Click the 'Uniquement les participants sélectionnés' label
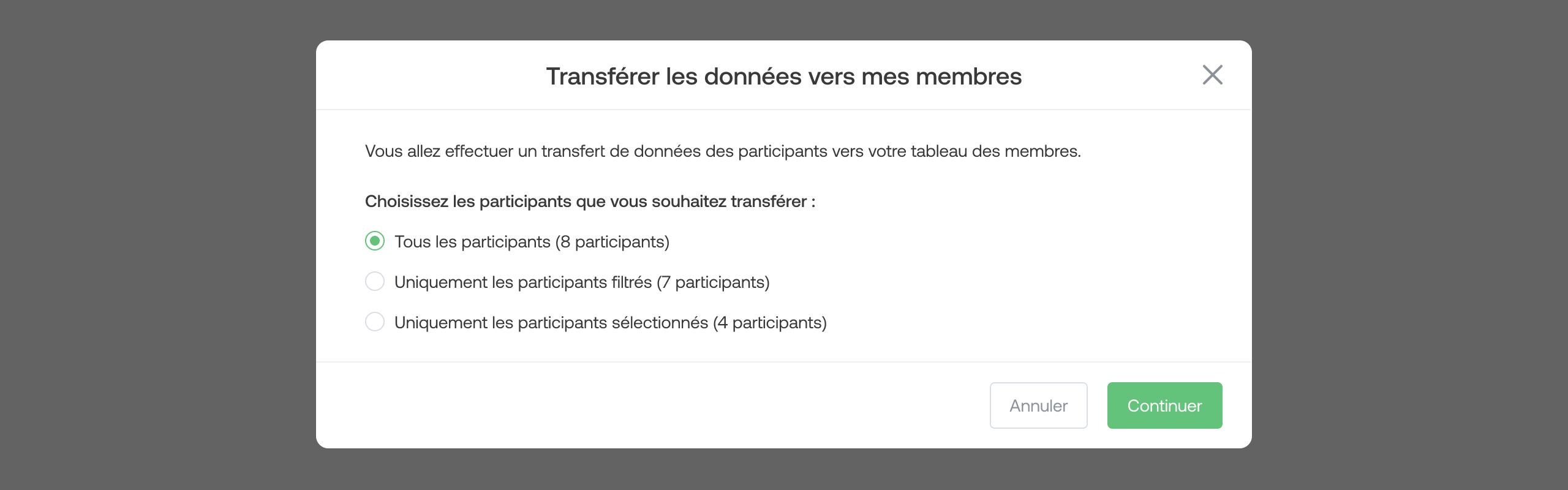This screenshot has height=490, width=1568. pos(551,323)
